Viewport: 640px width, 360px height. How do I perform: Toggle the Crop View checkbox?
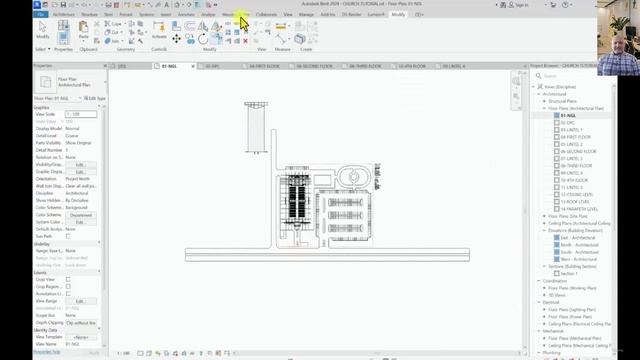tap(68, 280)
